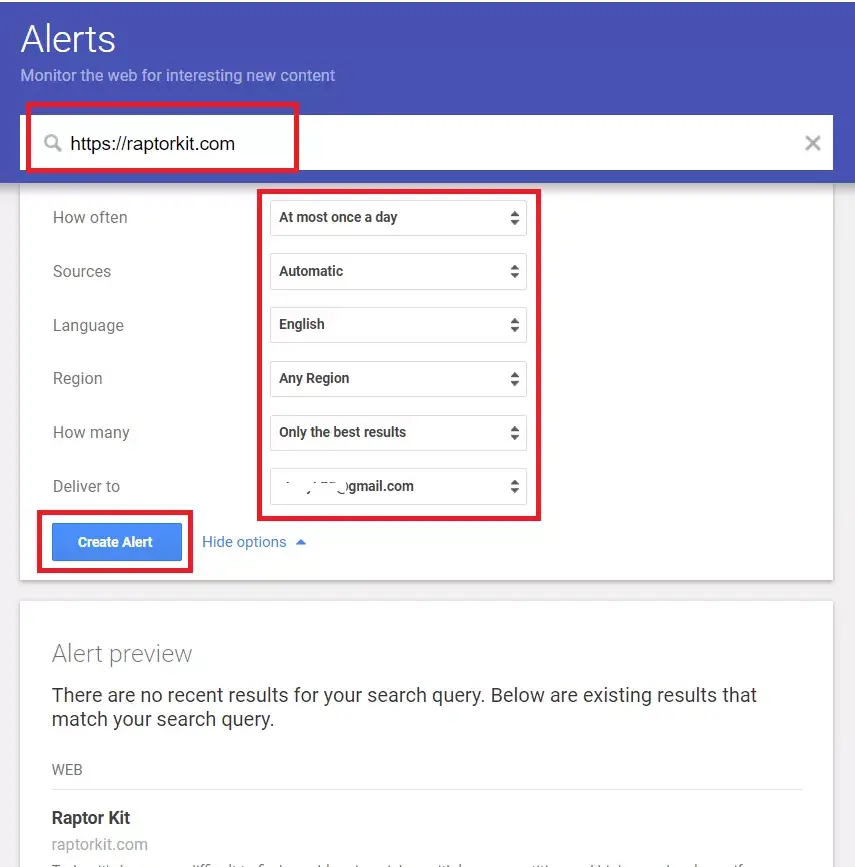The height and width of the screenshot is (867, 855).
Task: Select the 'Sources' label
Action: point(82,271)
